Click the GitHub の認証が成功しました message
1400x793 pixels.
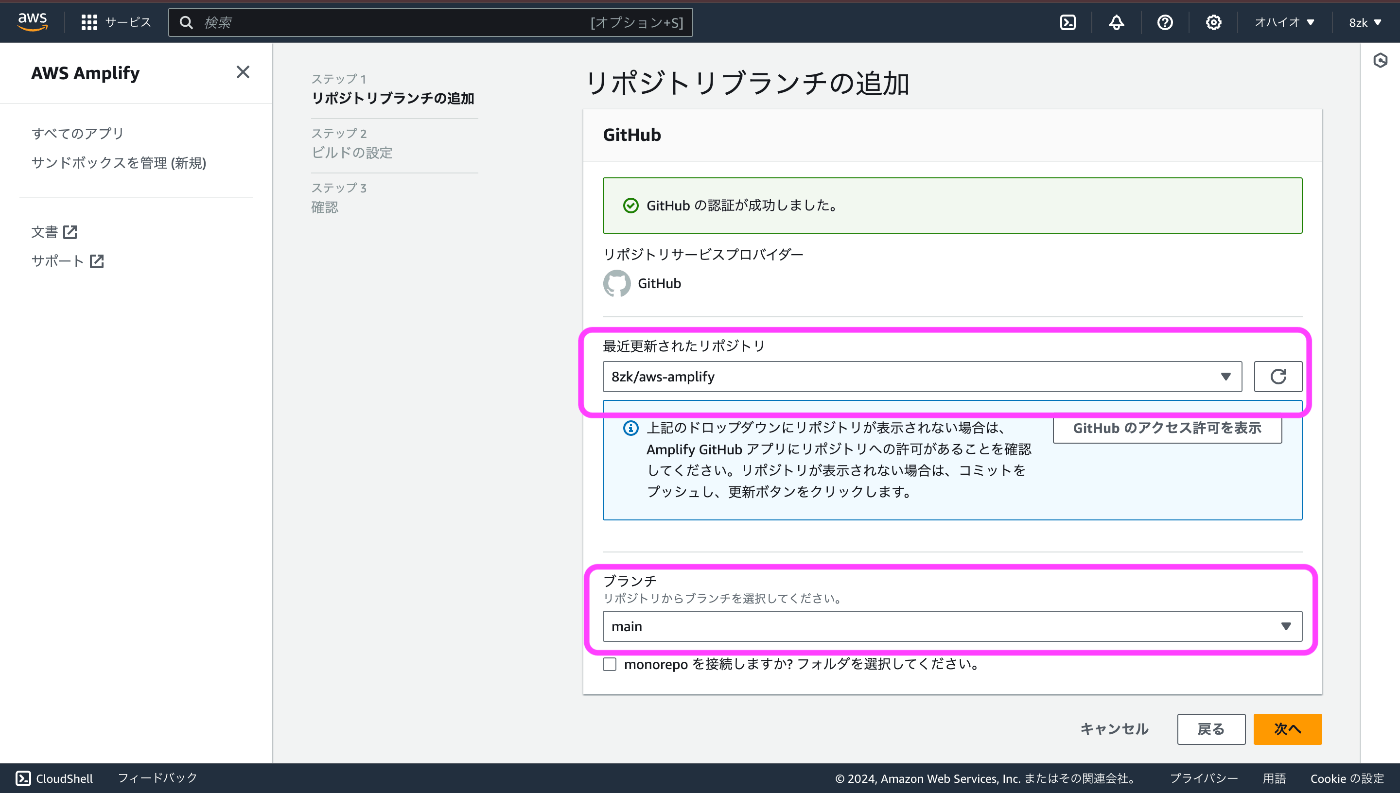[x=742, y=205]
